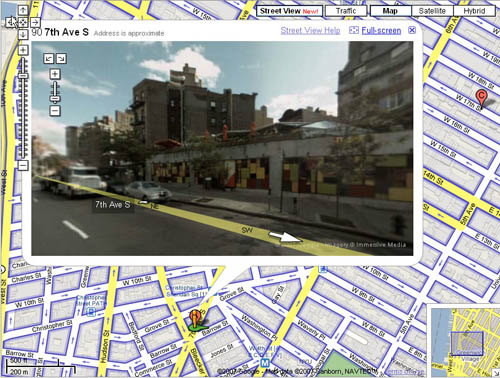Click the Bleecker St street label
Screen dimensions: 500x378
coord(197,363)
